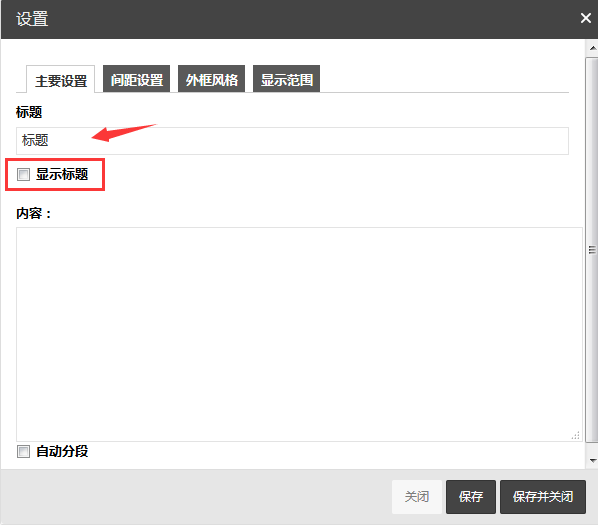Click the scrollbar up arrow
Image resolution: width=598 pixels, height=525 pixels.
[x=593, y=48]
